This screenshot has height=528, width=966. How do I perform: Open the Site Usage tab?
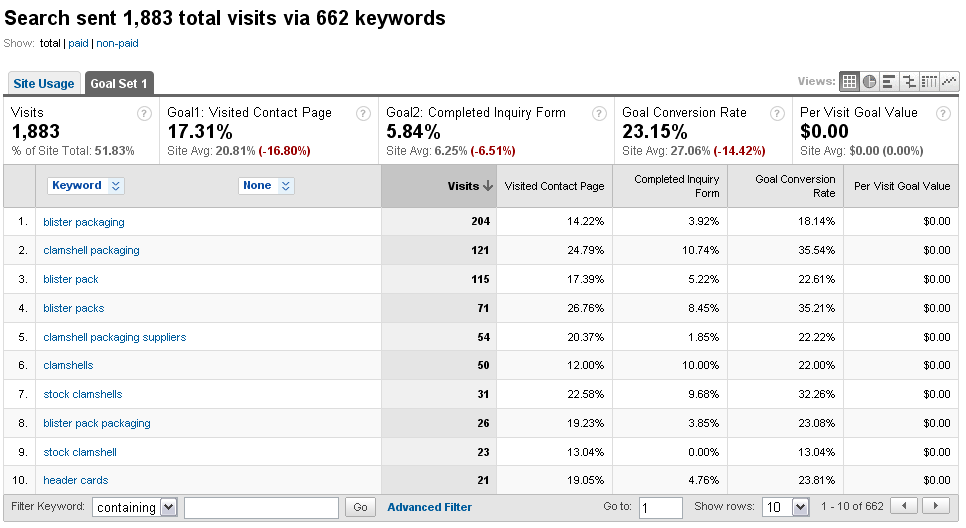pos(44,84)
